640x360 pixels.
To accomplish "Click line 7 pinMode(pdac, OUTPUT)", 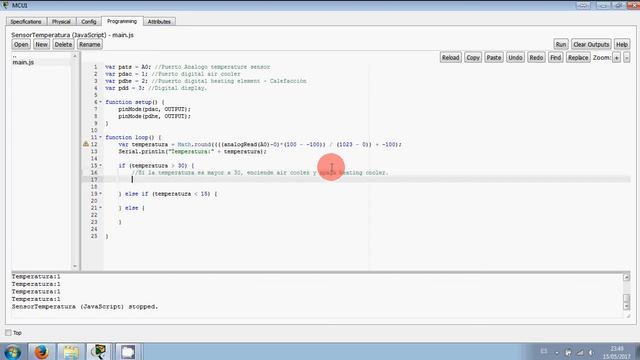I will click(154, 109).
